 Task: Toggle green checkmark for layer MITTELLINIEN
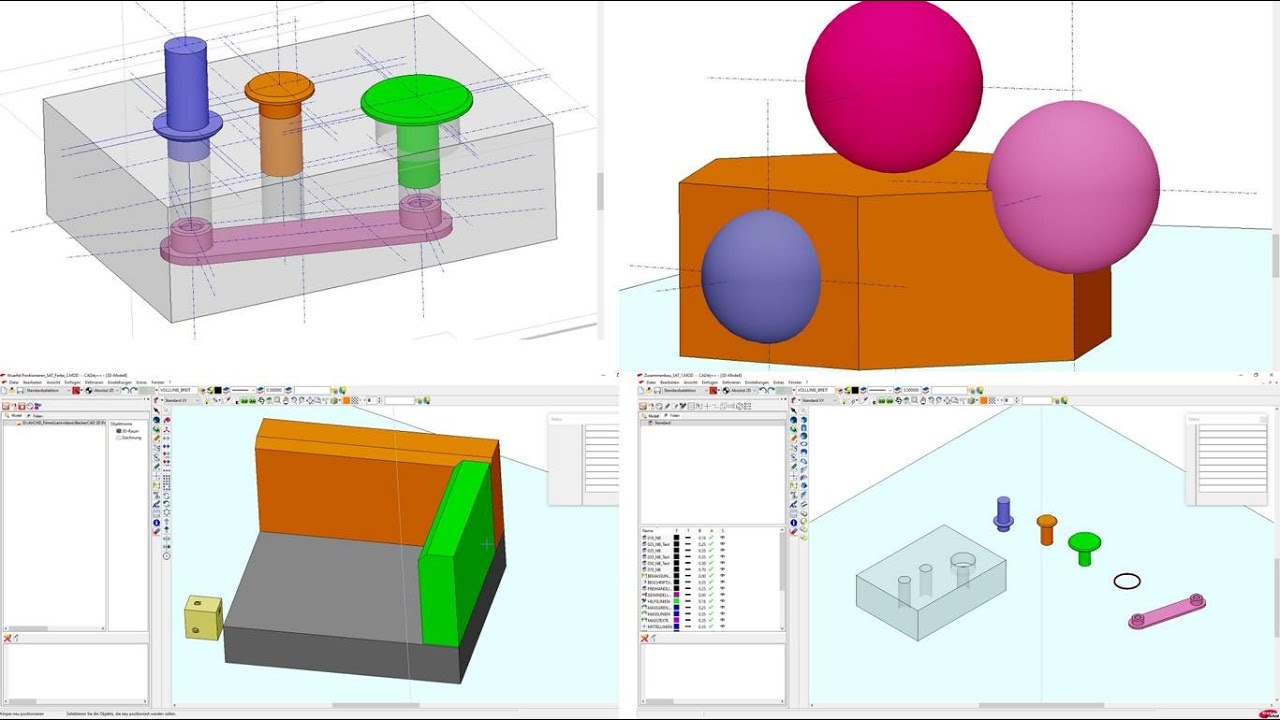tap(711, 626)
